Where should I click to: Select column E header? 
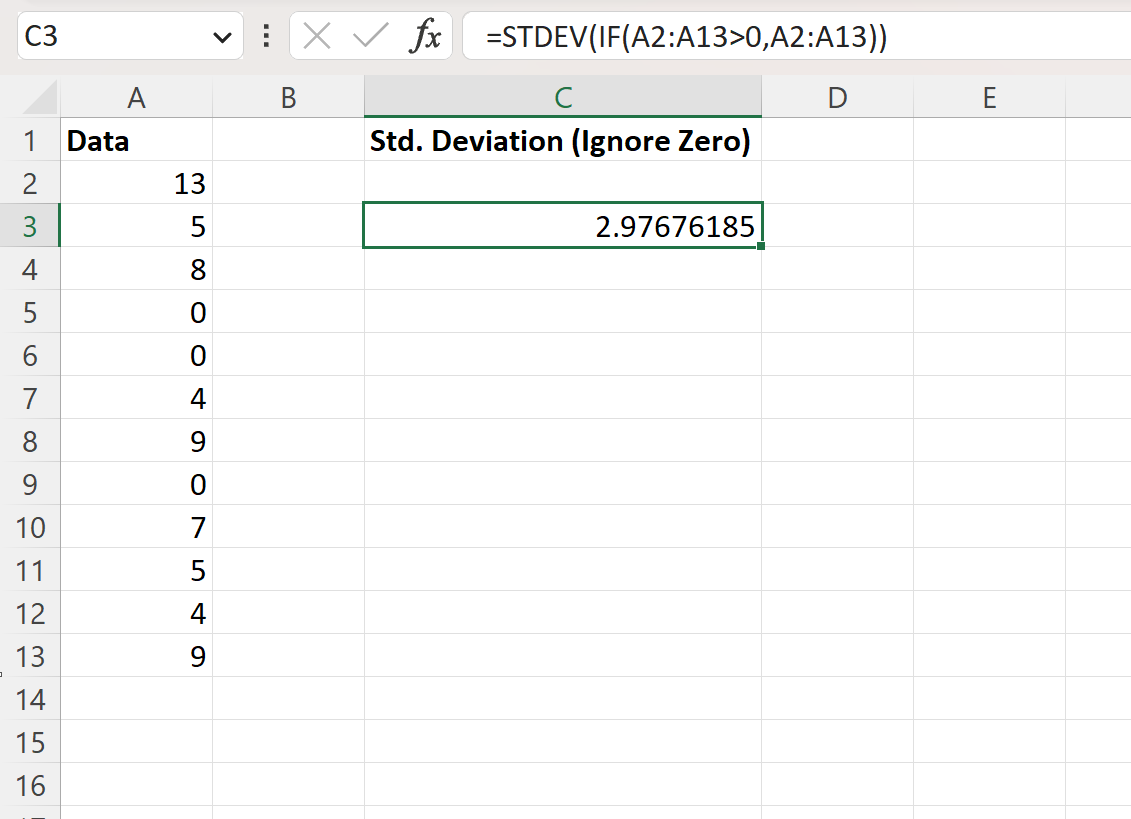pos(989,97)
